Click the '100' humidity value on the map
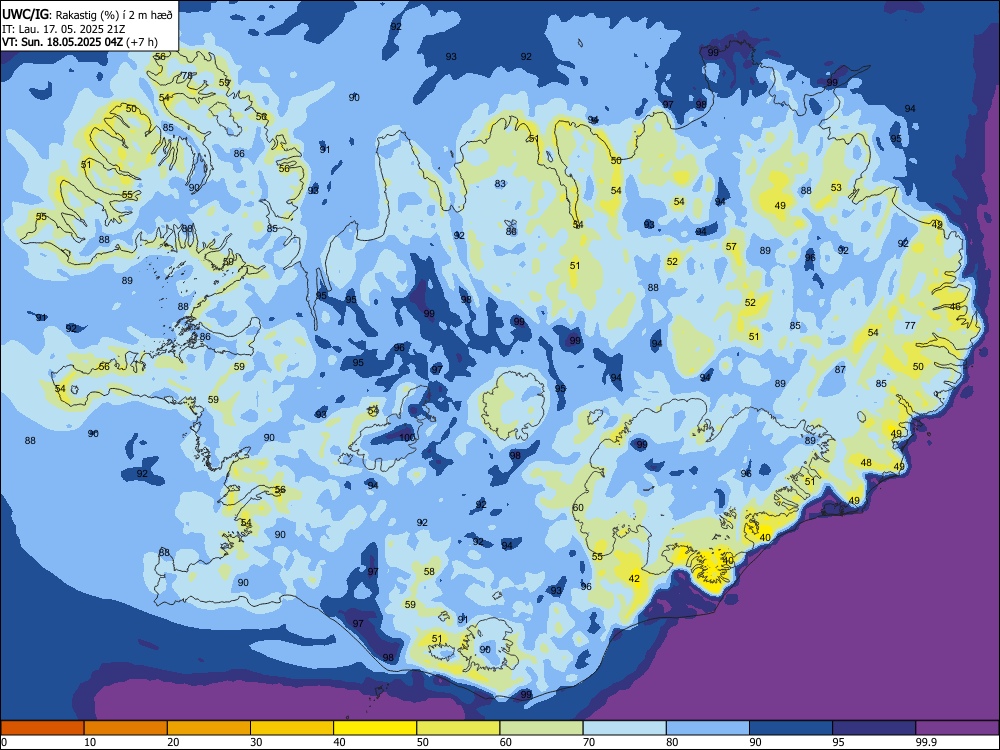The height and width of the screenshot is (750, 1000). [407, 437]
